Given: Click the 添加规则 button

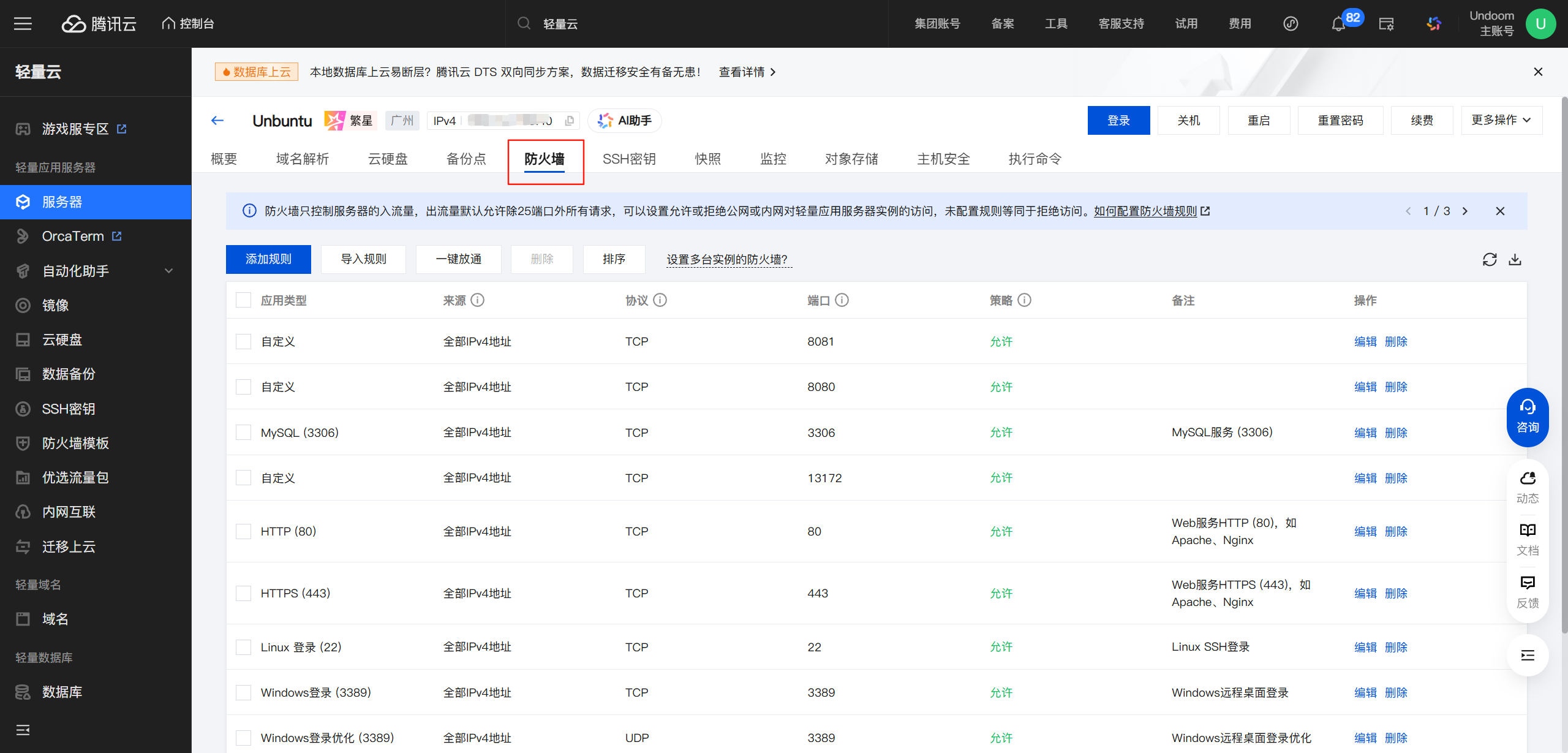Looking at the screenshot, I should [x=268, y=259].
